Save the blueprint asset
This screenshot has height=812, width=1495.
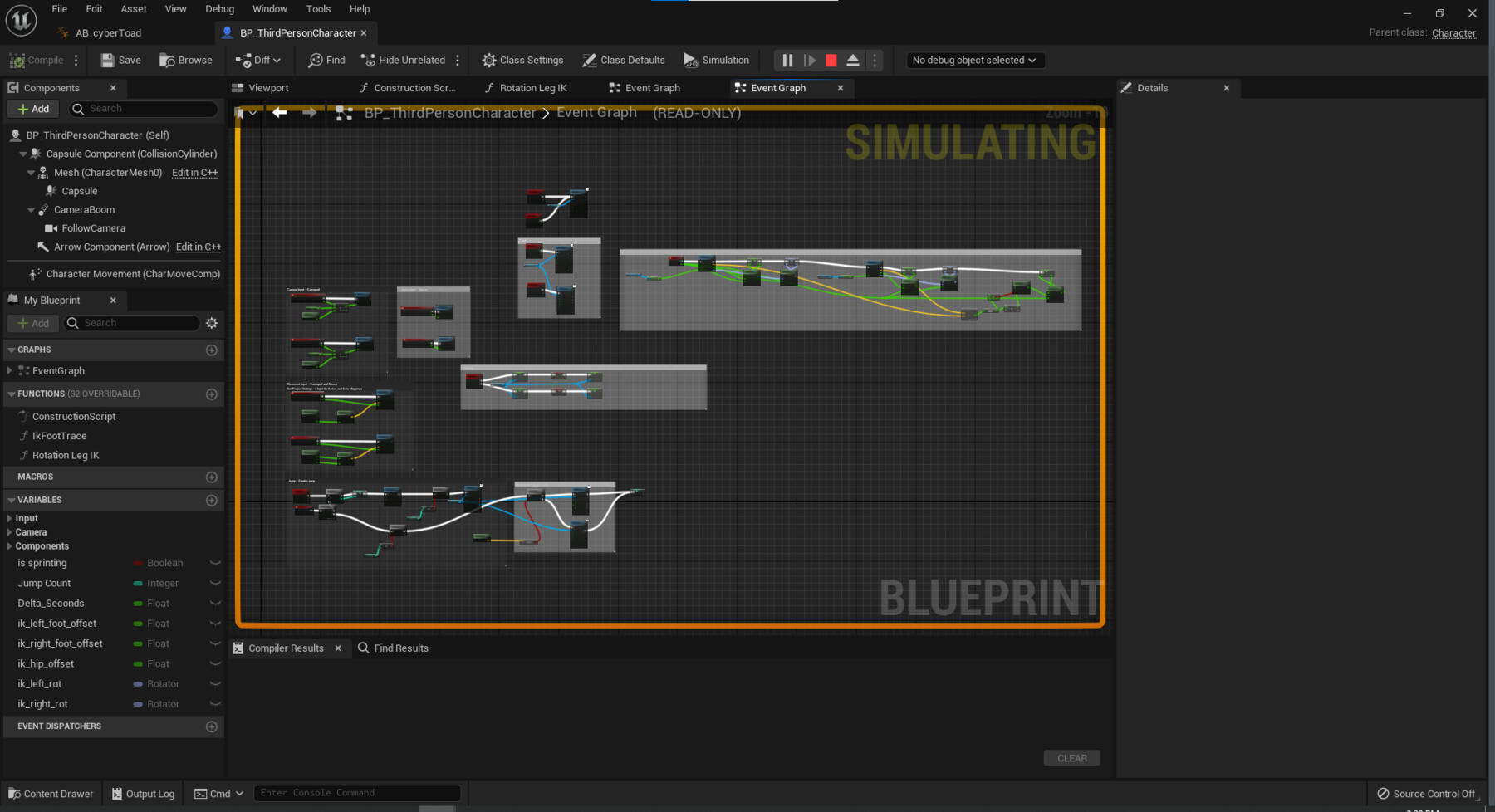pos(119,60)
